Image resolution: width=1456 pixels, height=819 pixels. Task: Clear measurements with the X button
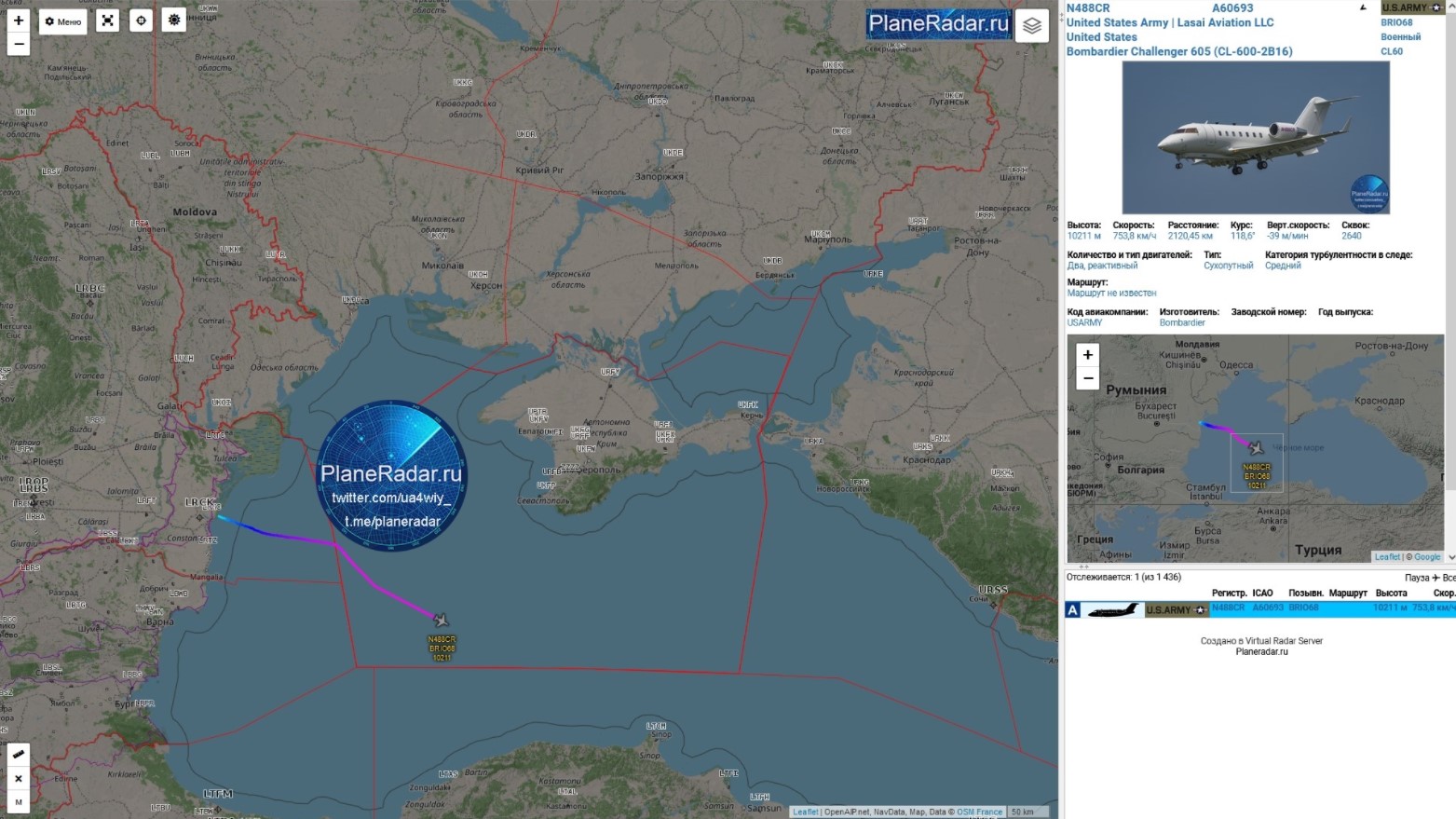click(19, 778)
